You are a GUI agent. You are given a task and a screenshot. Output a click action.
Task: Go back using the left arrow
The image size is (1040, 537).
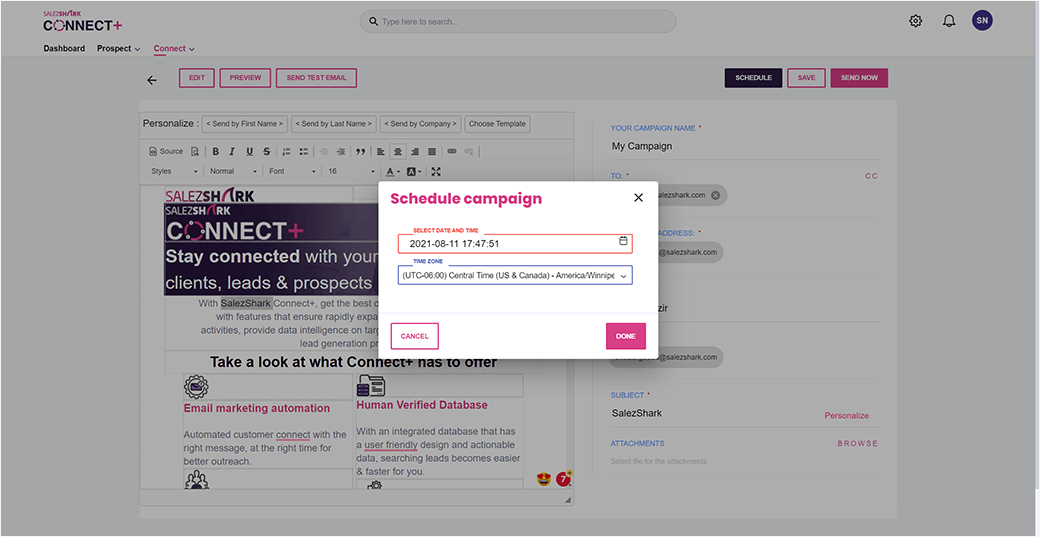tap(152, 80)
